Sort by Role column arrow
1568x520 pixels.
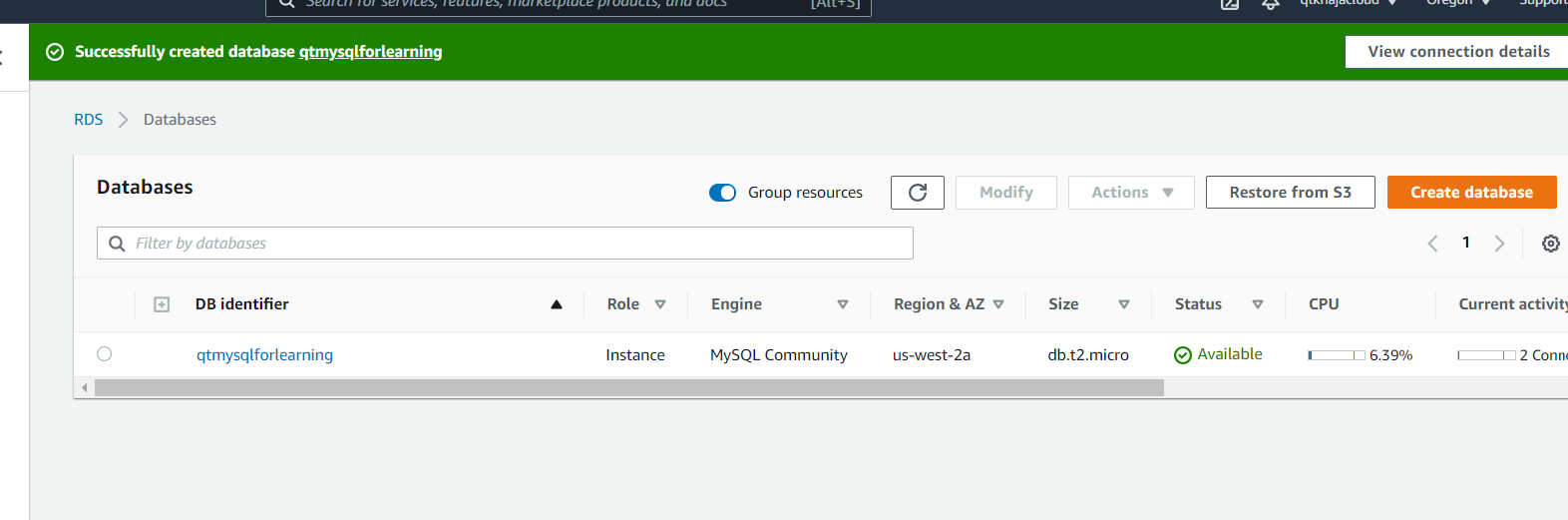coord(660,304)
